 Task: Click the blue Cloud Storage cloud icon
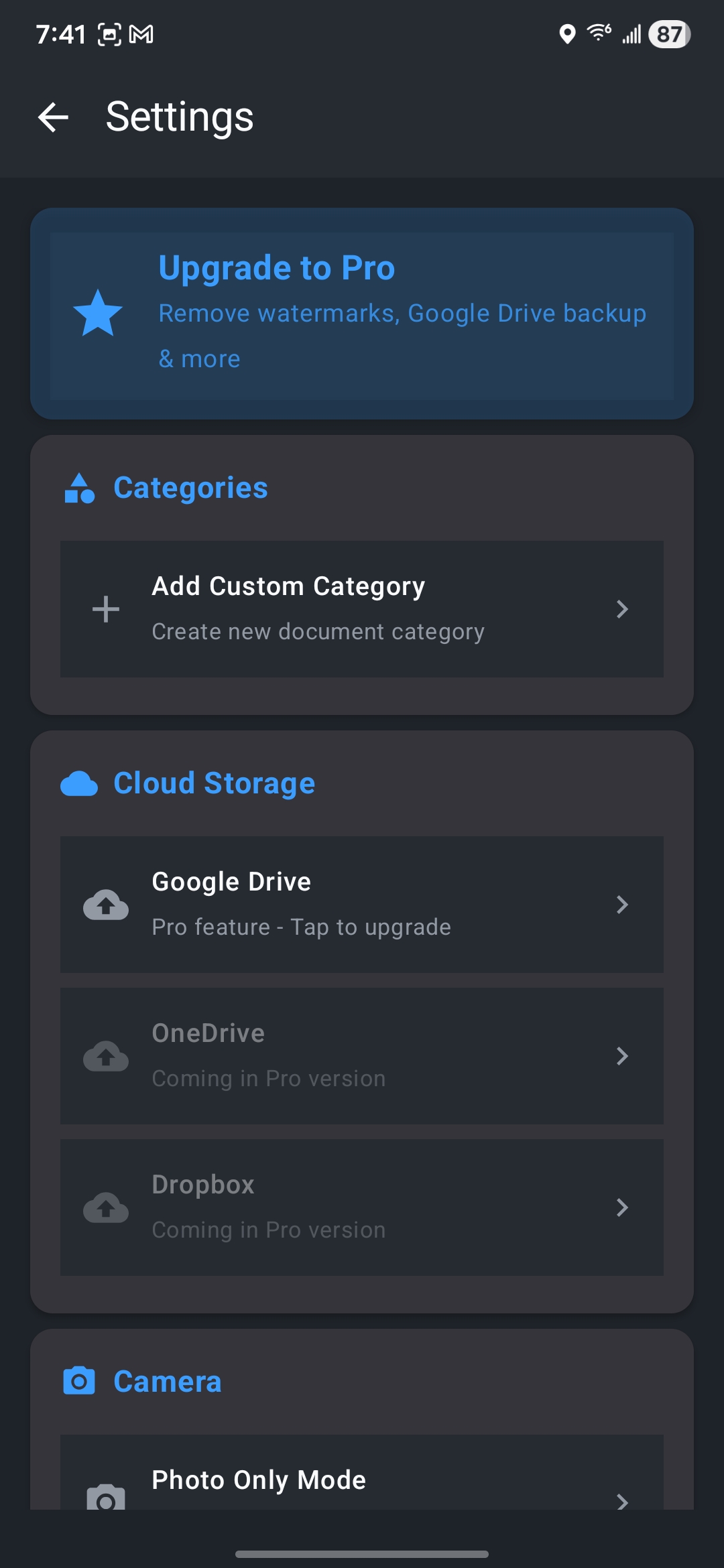[x=79, y=783]
